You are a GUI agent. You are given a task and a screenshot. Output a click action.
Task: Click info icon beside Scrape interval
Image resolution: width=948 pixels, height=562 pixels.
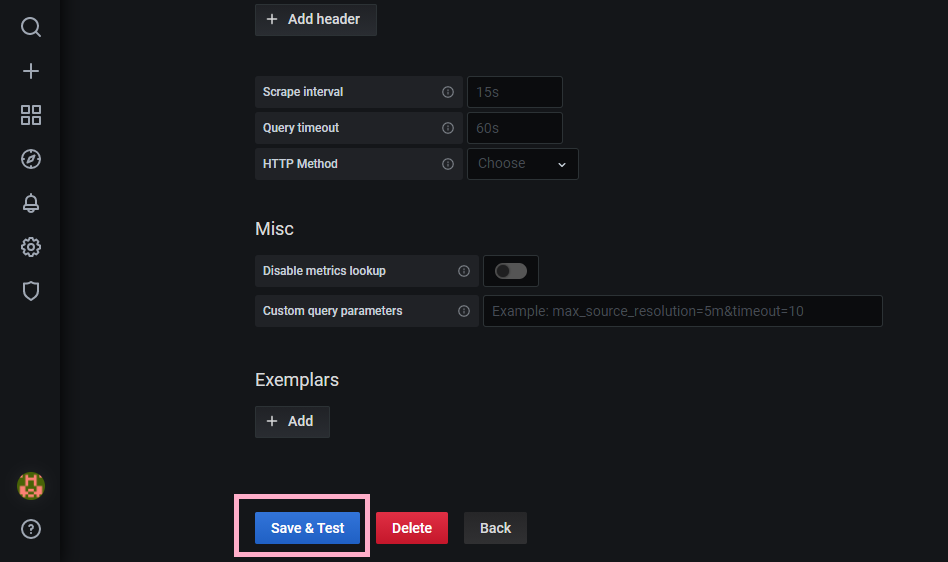click(448, 92)
